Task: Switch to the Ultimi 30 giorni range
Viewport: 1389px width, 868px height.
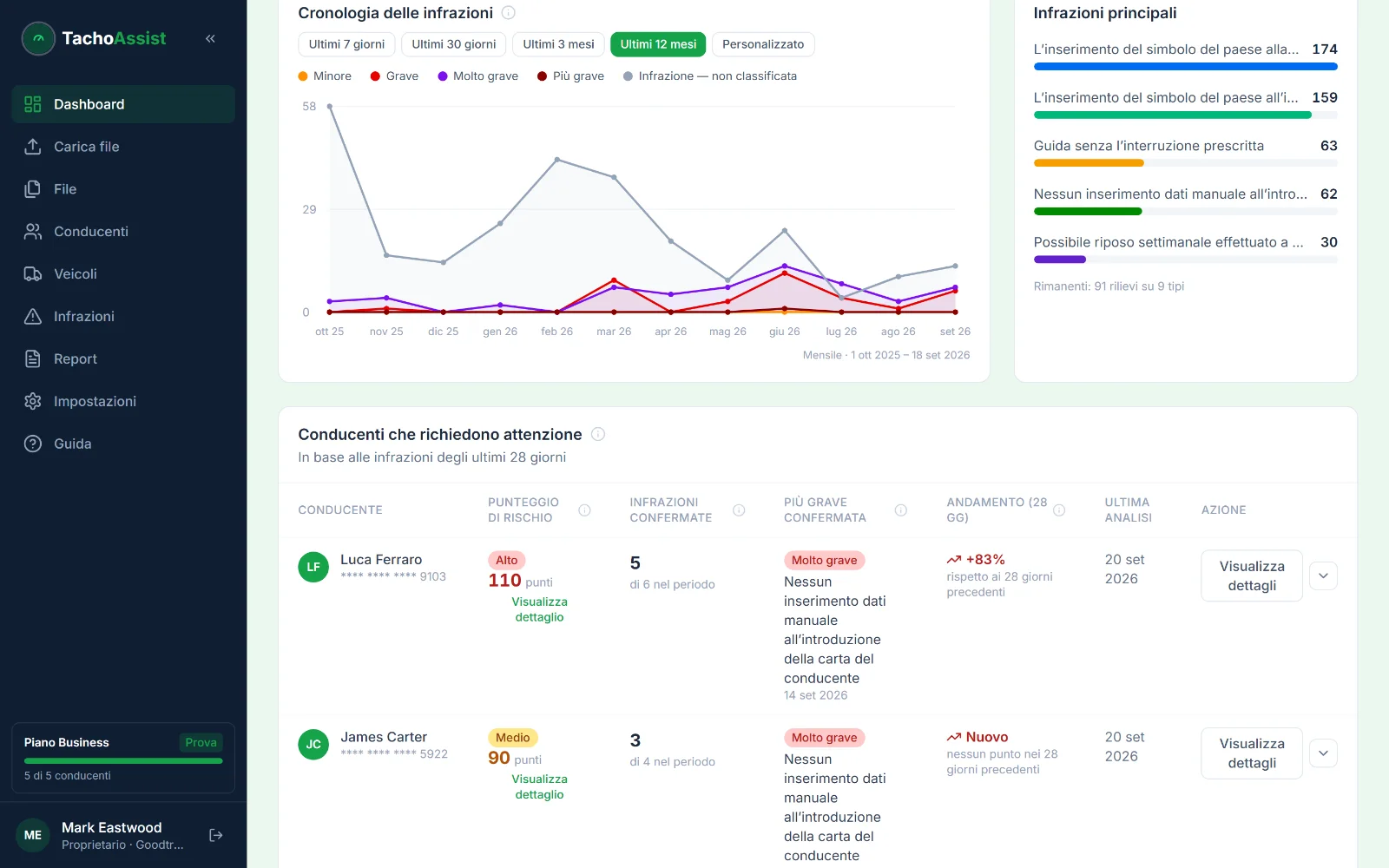Action: click(x=454, y=44)
